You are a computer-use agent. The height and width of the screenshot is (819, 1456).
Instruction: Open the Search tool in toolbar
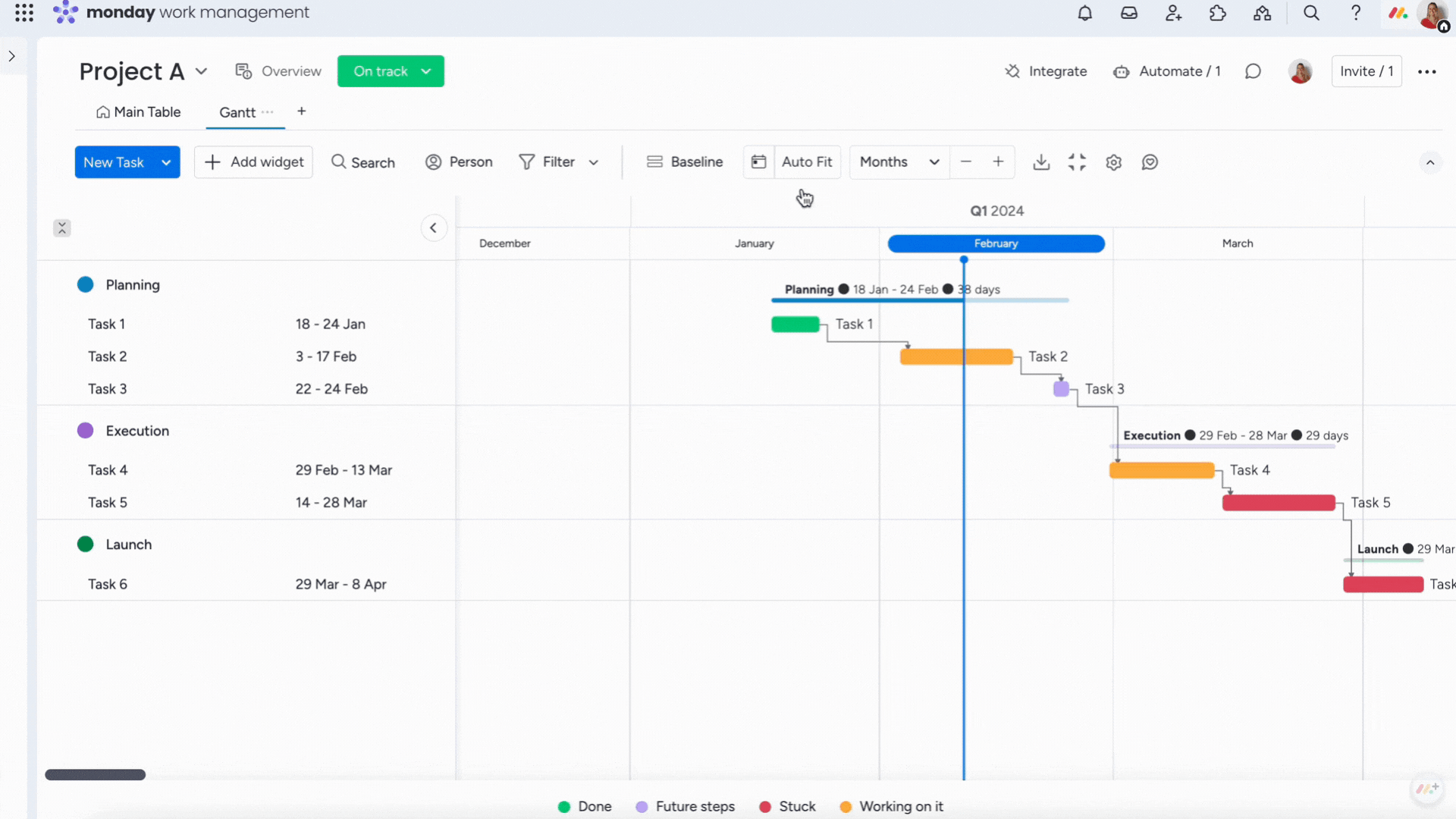pyautogui.click(x=363, y=162)
